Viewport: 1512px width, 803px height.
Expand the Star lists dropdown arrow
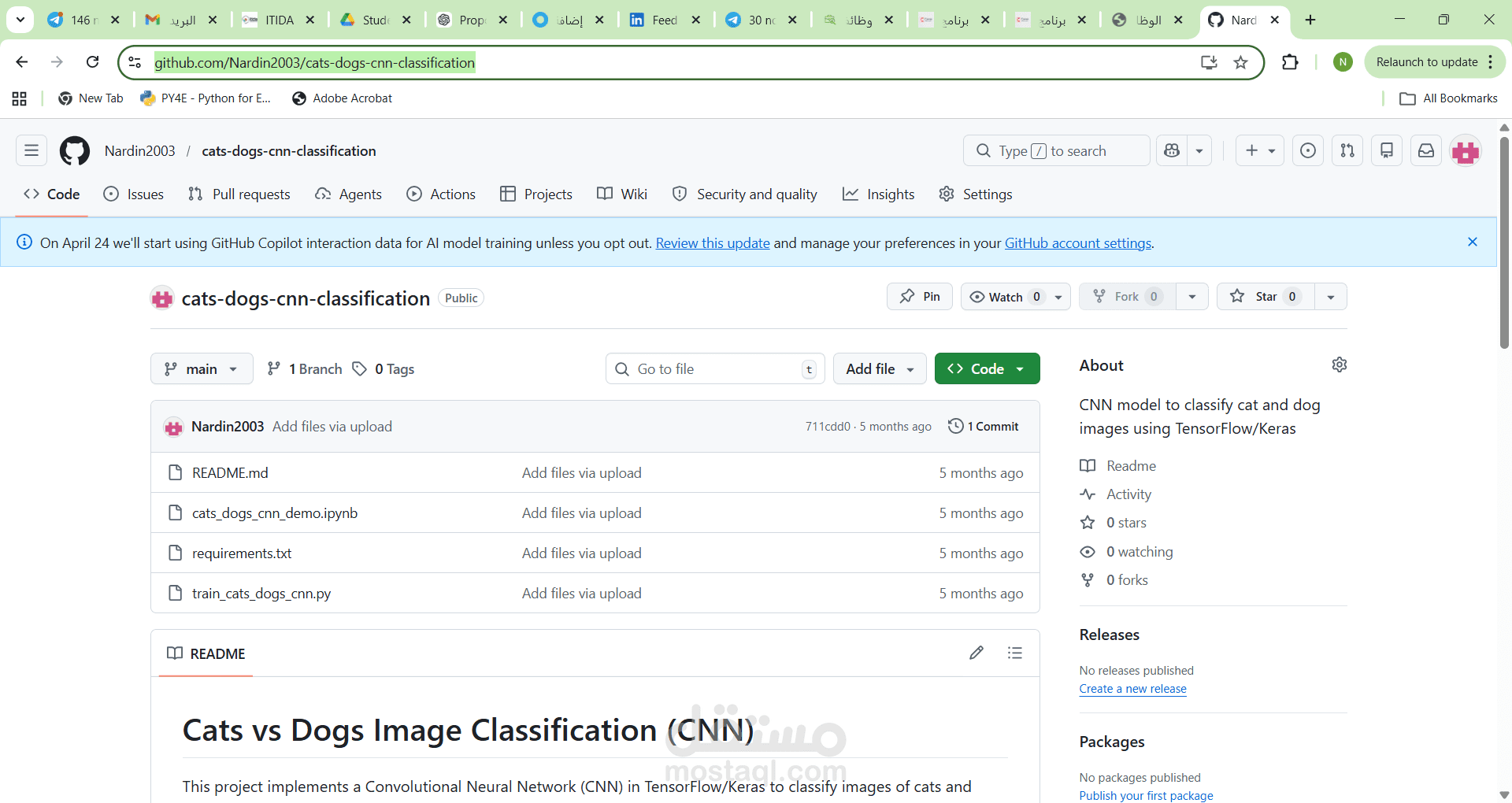[x=1331, y=297]
